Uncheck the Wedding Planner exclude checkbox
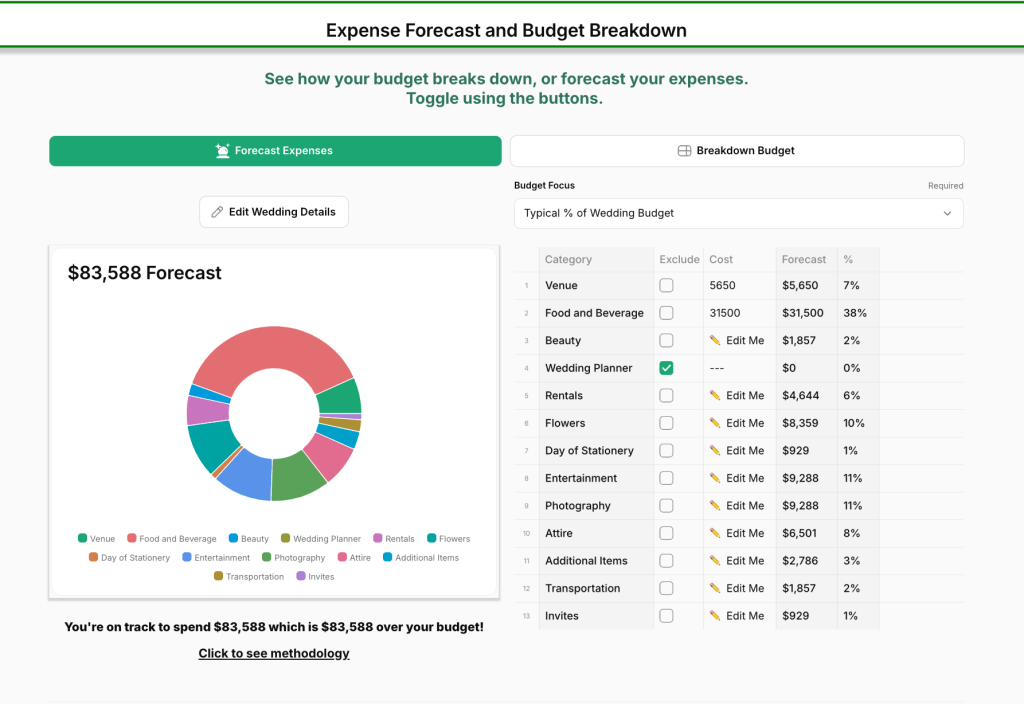1024x704 pixels. (x=667, y=368)
